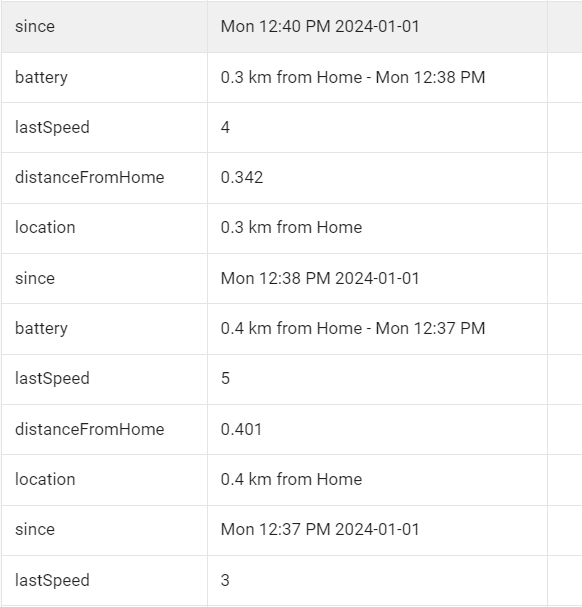Select battery value '0.3 km from Home - Mon 12:38 PM'
Viewport: 582px width, 607px height.
coord(353,77)
